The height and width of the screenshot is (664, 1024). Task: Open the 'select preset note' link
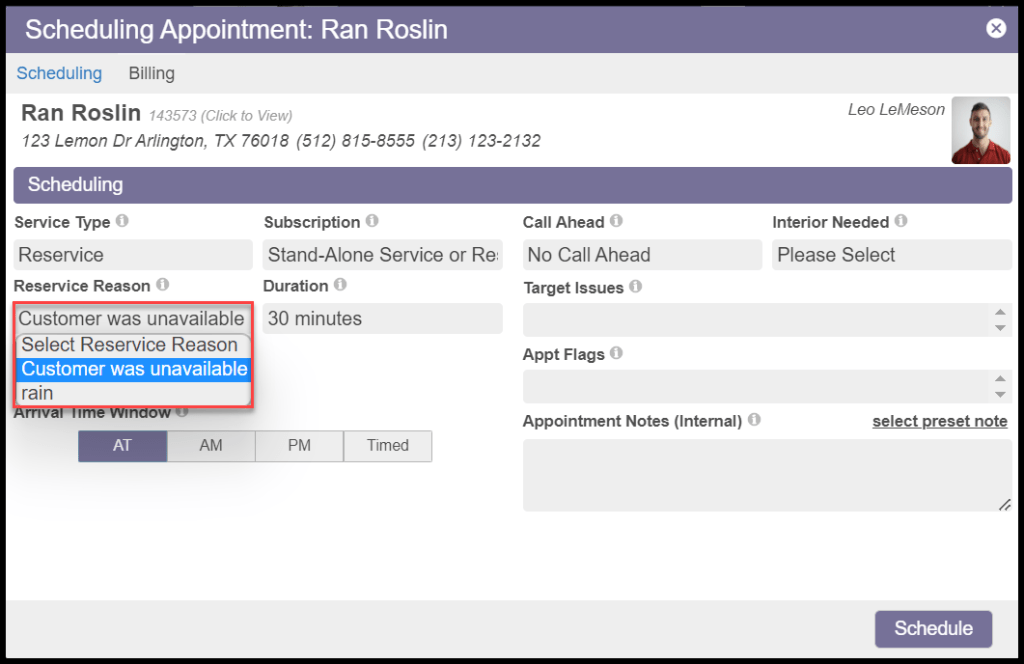(x=939, y=421)
